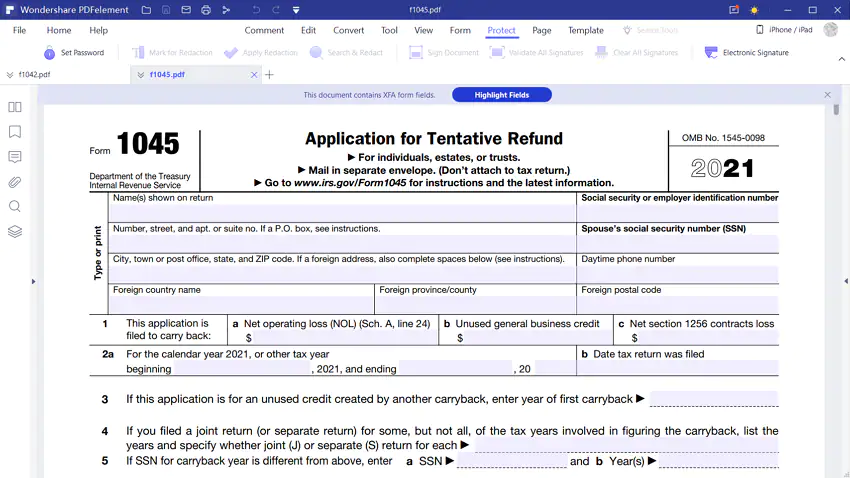The width and height of the screenshot is (850, 478).
Task: Toggle the light theme sun icon
Action: pos(754,10)
